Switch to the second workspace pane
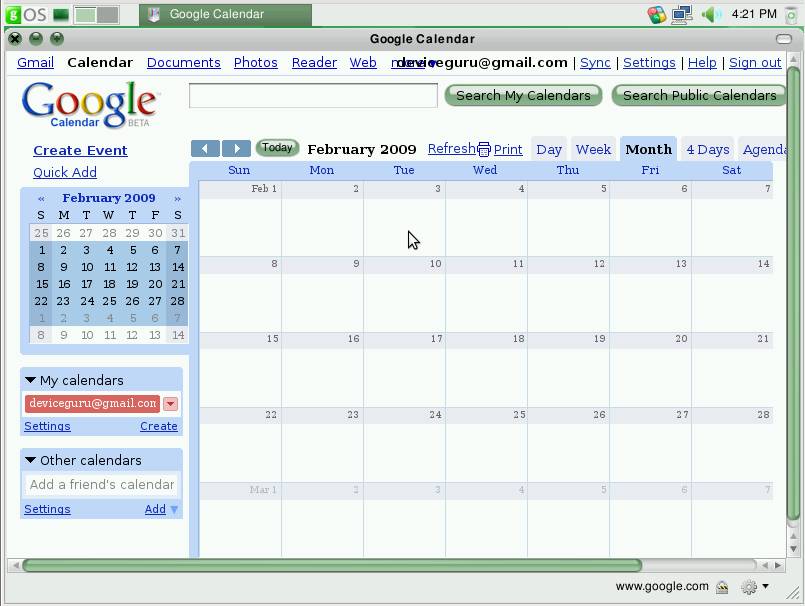Image resolution: width=805 pixels, height=606 pixels. pos(107,14)
